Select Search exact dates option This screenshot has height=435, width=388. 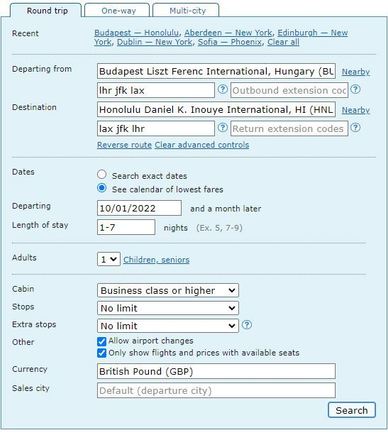coord(102,174)
